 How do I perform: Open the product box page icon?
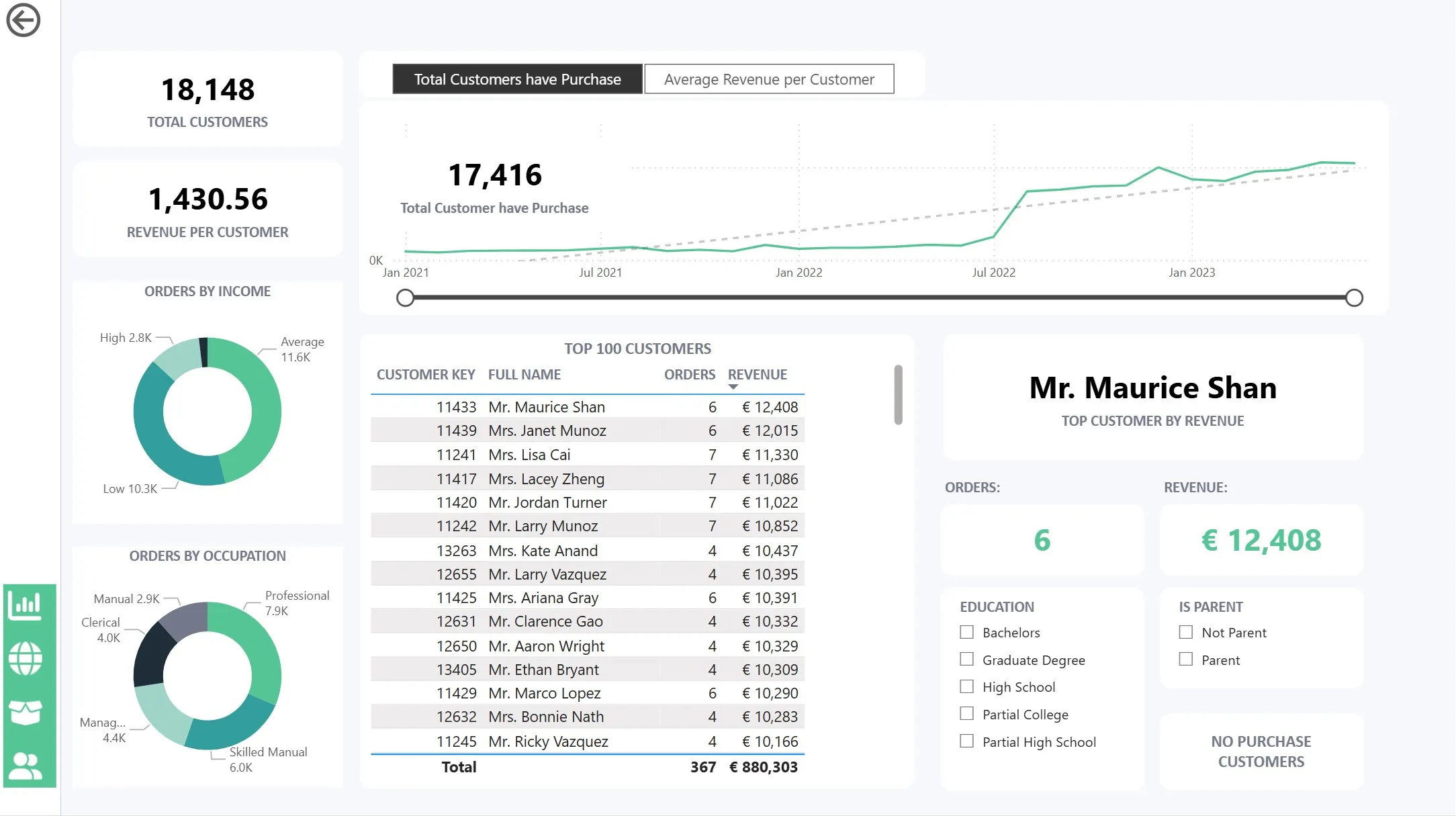click(26, 712)
